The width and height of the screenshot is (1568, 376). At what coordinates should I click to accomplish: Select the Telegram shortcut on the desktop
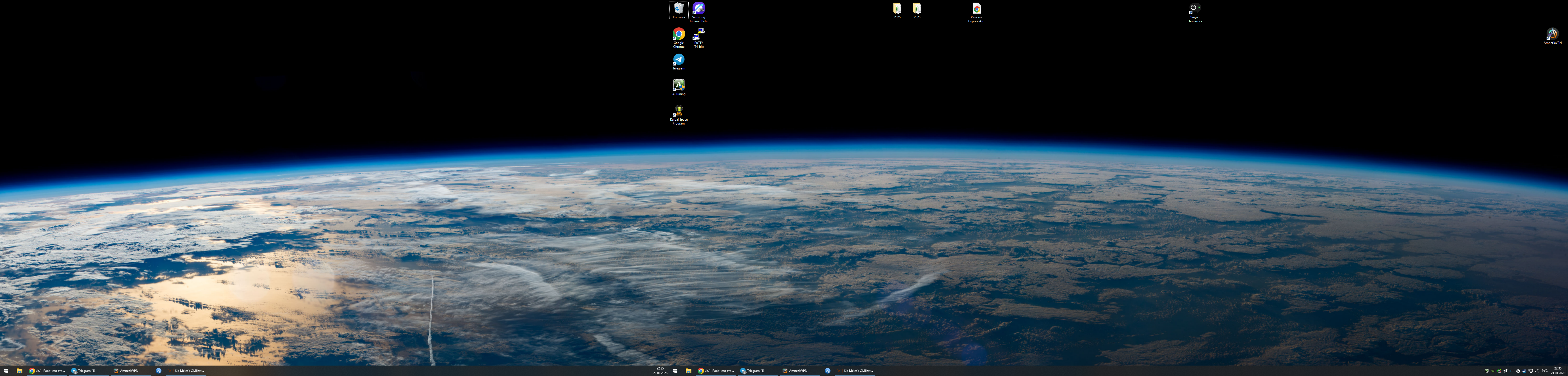[678, 60]
